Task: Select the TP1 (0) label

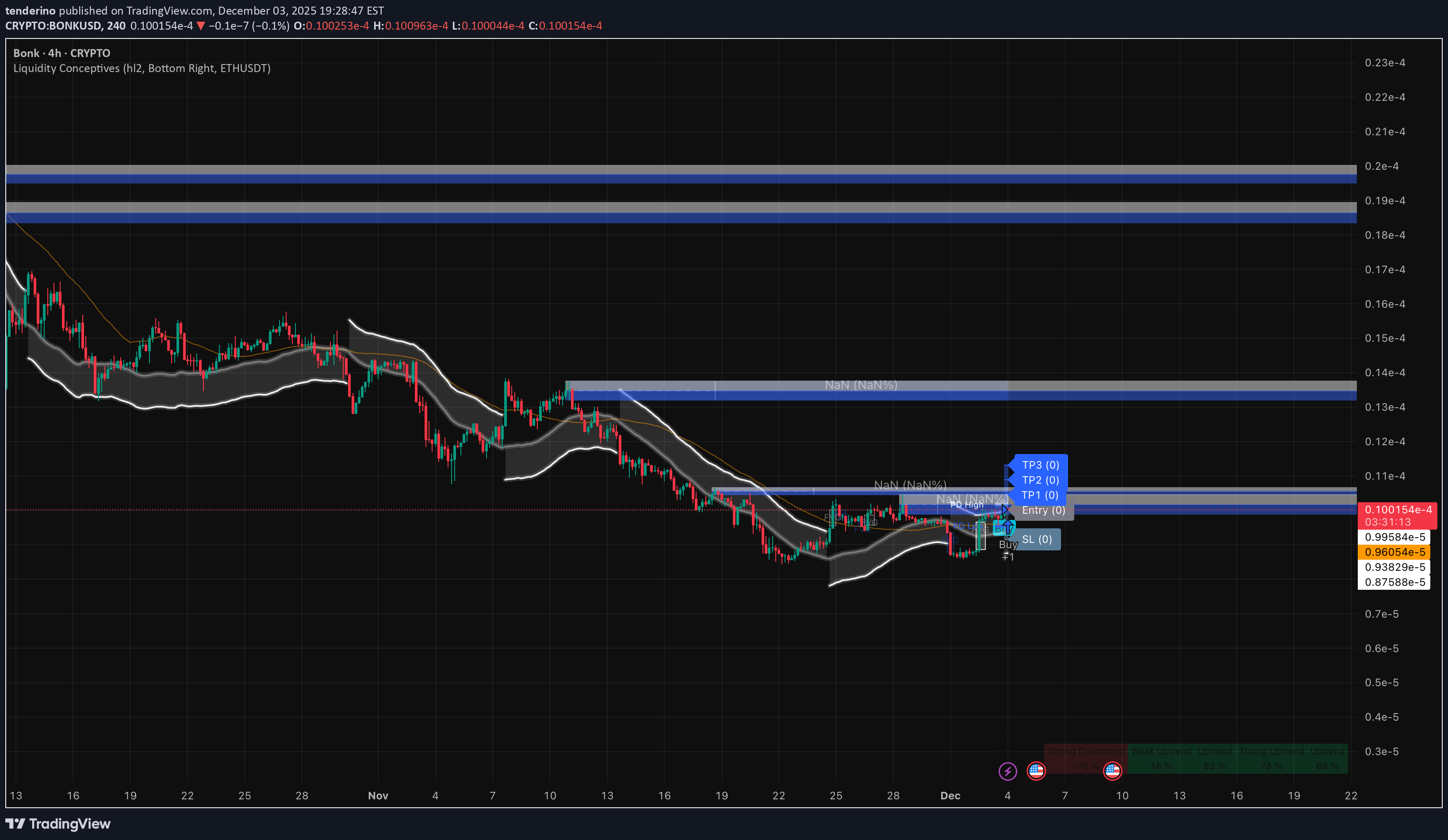Action: (x=1039, y=495)
